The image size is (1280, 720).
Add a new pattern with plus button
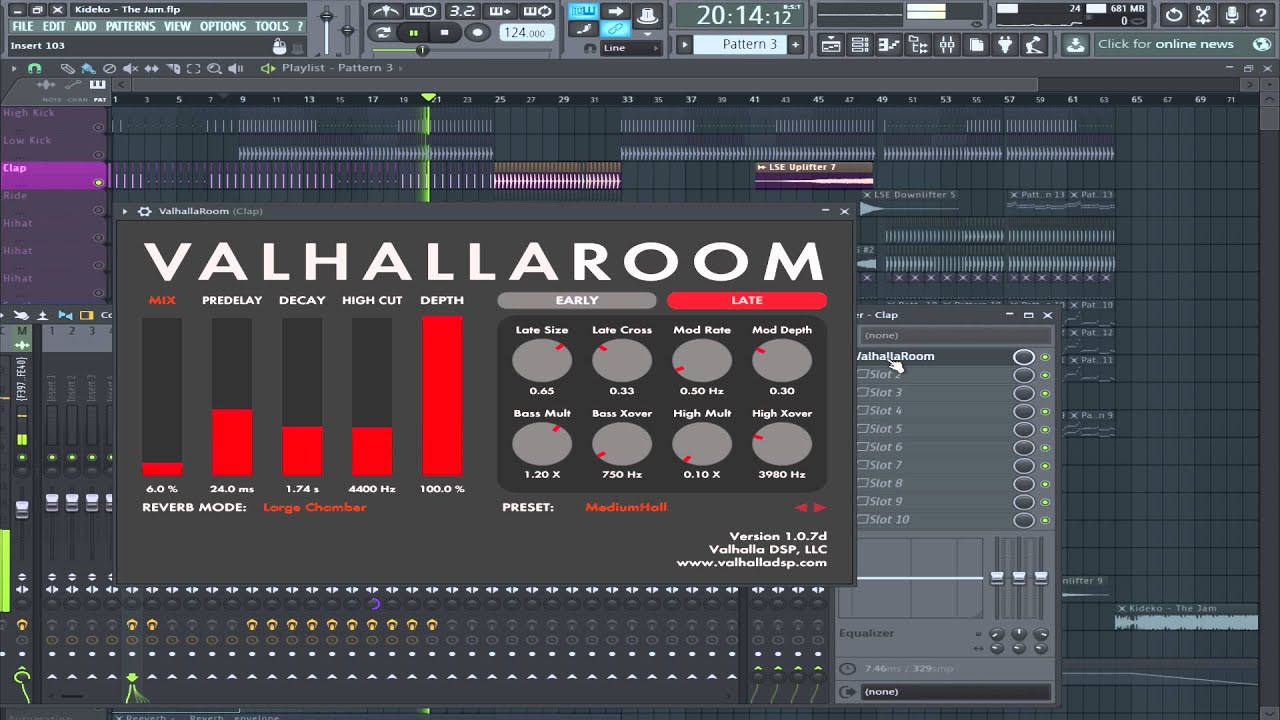795,45
